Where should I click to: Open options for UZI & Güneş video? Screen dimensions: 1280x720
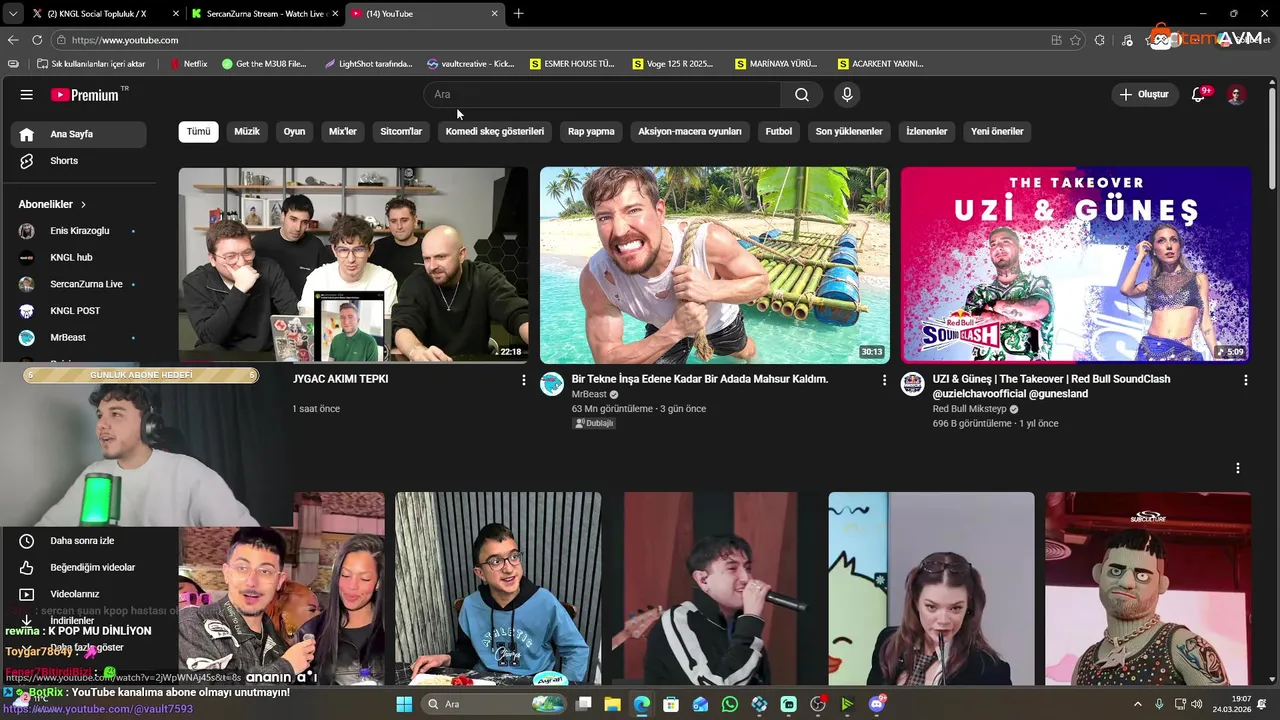click(x=1245, y=380)
